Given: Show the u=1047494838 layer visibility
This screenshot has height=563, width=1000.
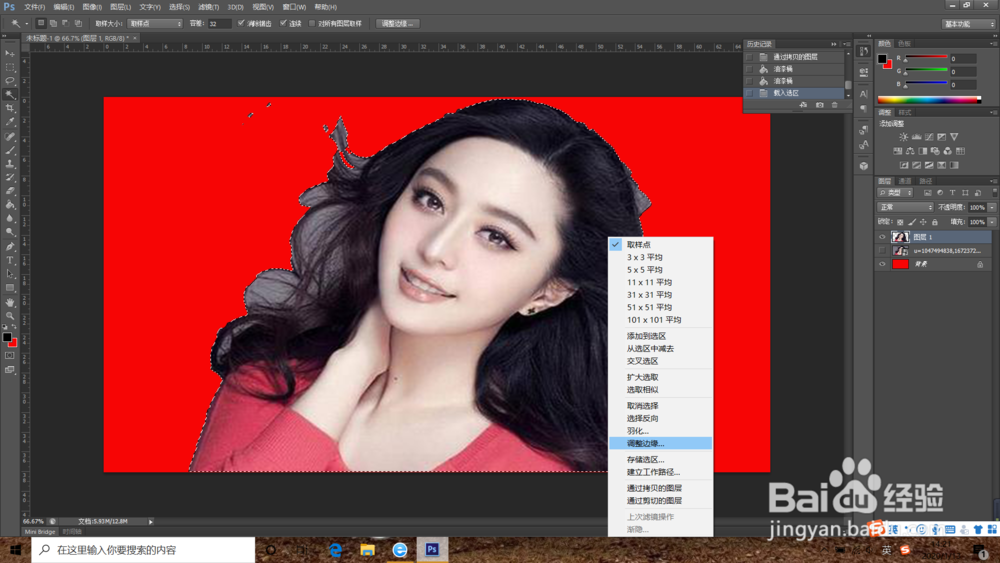Looking at the screenshot, I should (882, 251).
